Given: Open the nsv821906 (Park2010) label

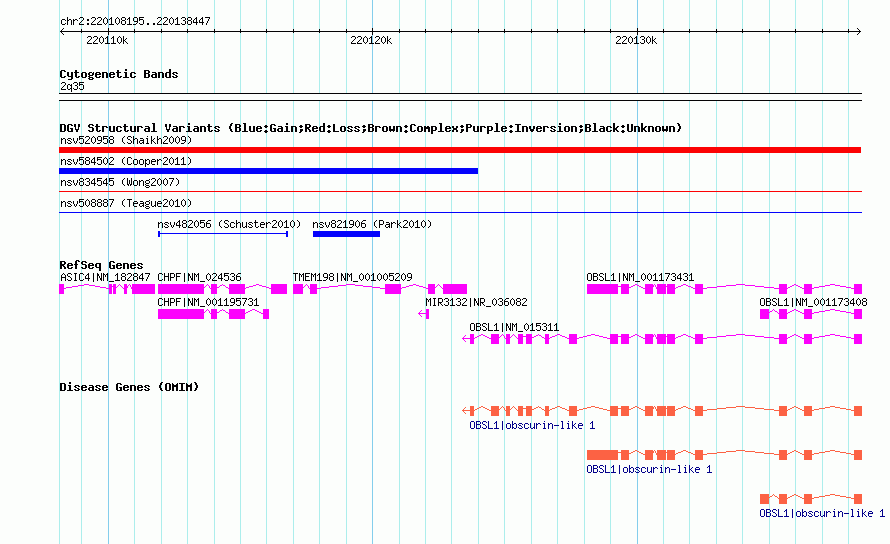Looking at the screenshot, I should click(x=372, y=224).
